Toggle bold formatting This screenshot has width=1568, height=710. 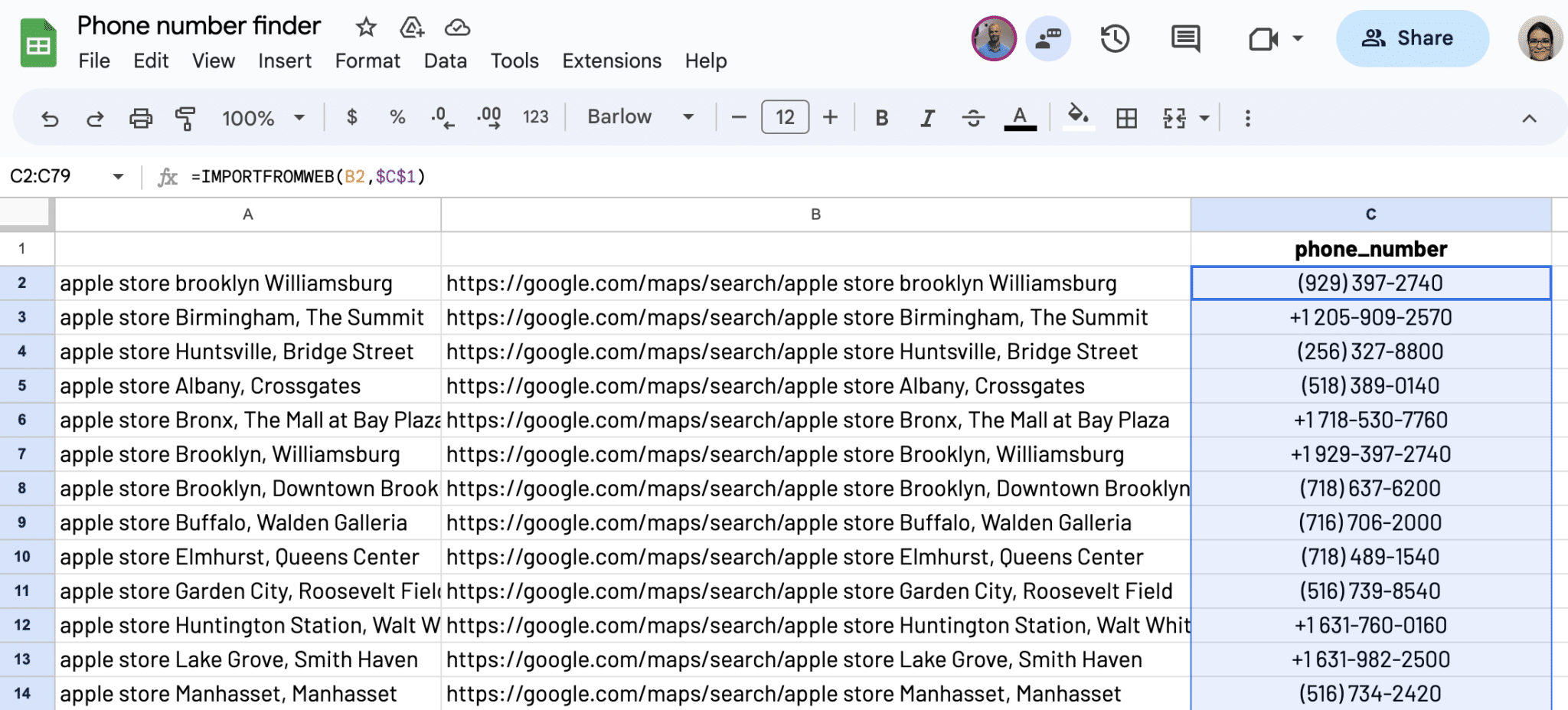pyautogui.click(x=881, y=117)
